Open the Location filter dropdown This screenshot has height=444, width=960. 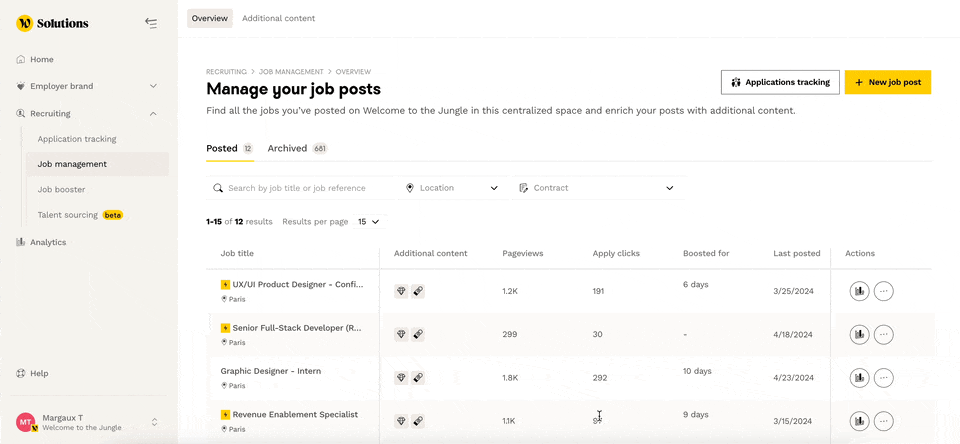coord(452,188)
